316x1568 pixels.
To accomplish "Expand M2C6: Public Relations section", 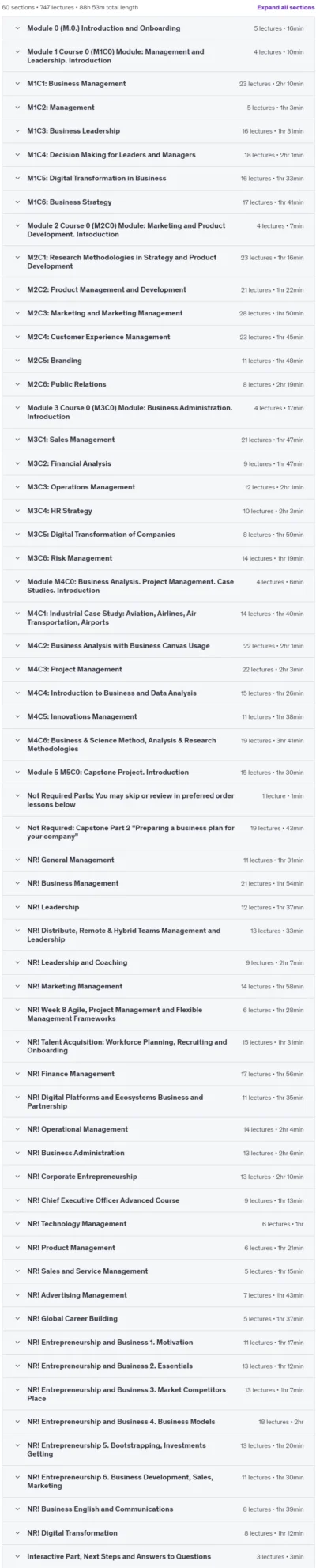I will click(158, 384).
